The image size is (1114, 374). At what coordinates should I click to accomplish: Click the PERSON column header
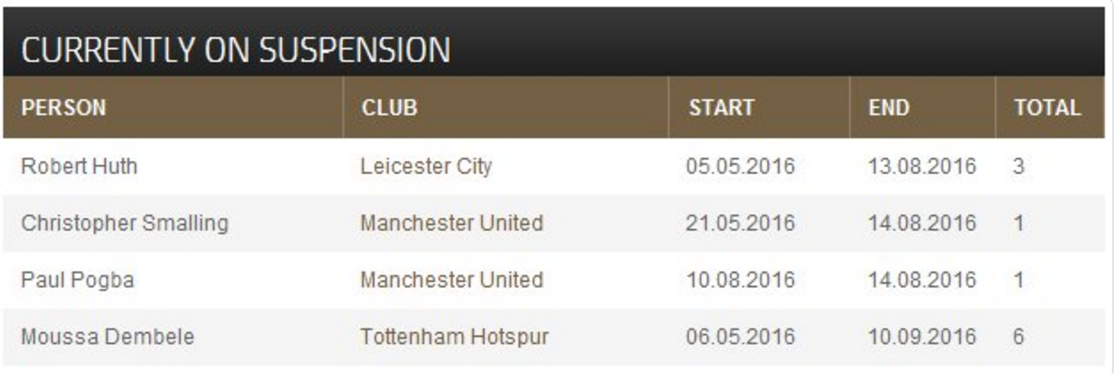coord(63,107)
